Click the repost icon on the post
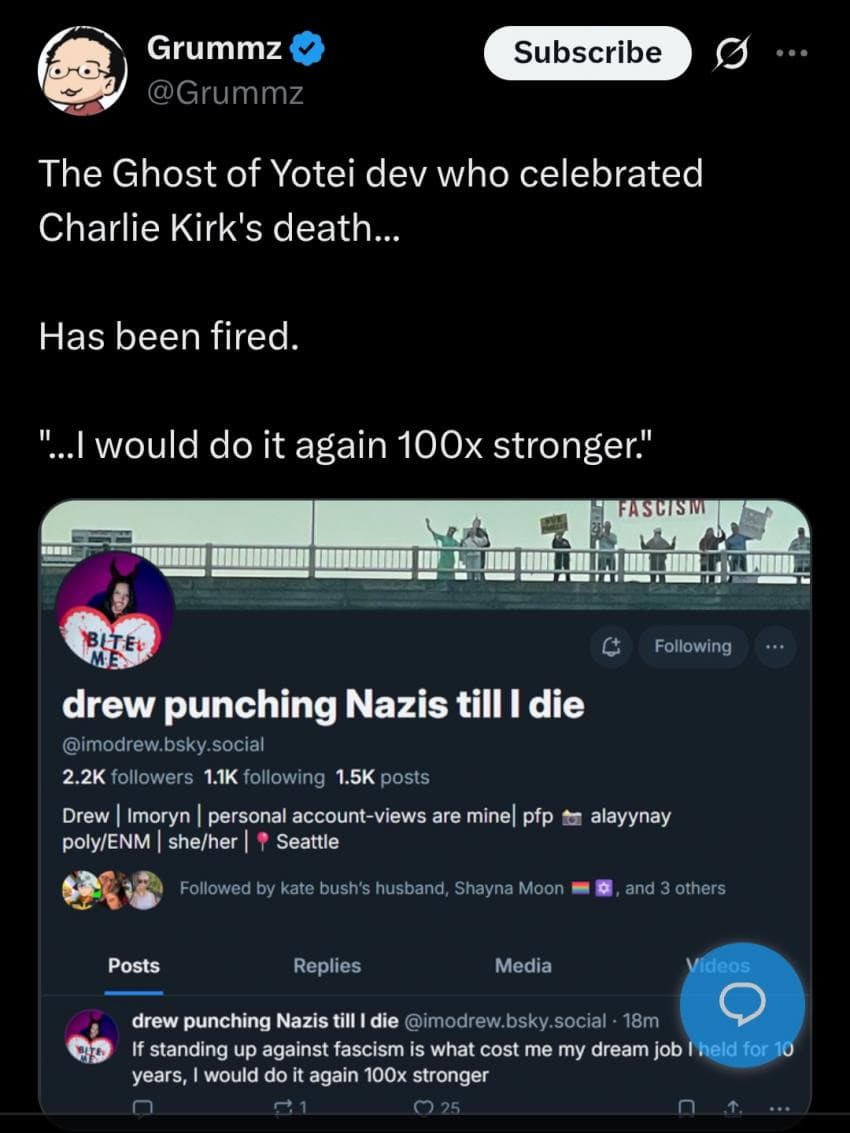 (284, 1107)
